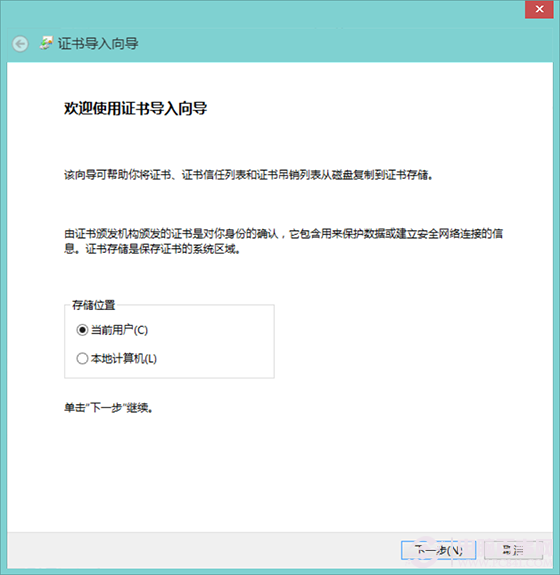560x575 pixels.
Task: Click the title text 证书导入向导
Action: pyautogui.click(x=98, y=44)
